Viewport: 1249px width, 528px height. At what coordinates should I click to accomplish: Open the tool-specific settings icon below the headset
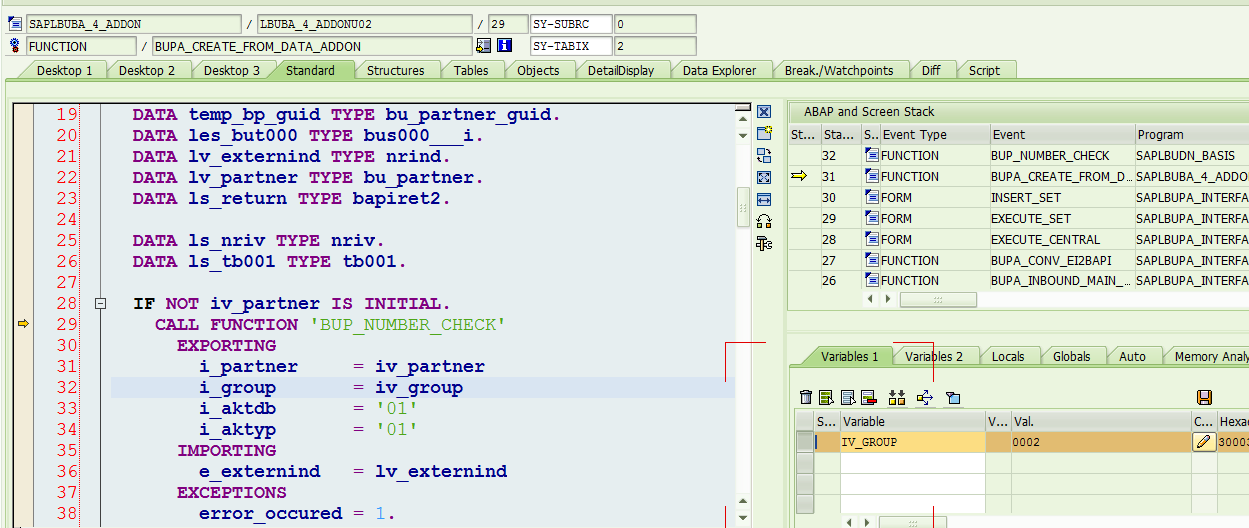coord(764,243)
